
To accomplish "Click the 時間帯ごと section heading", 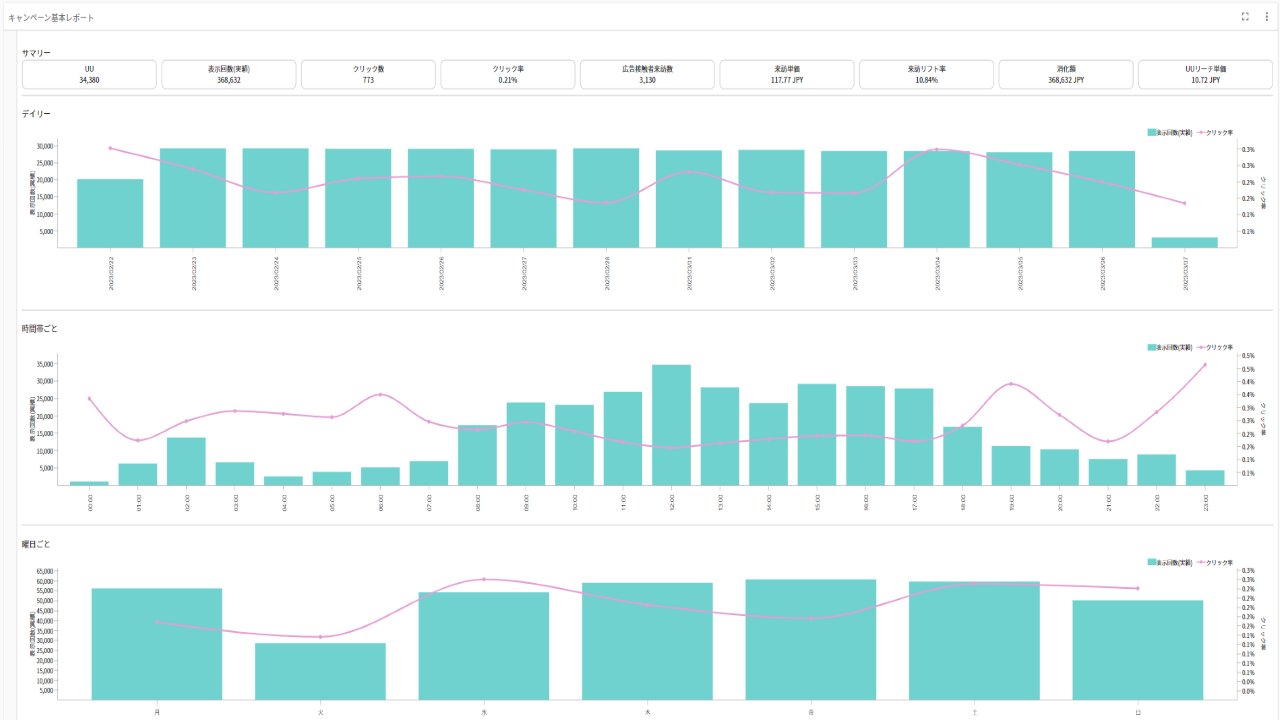I will (x=41, y=329).
